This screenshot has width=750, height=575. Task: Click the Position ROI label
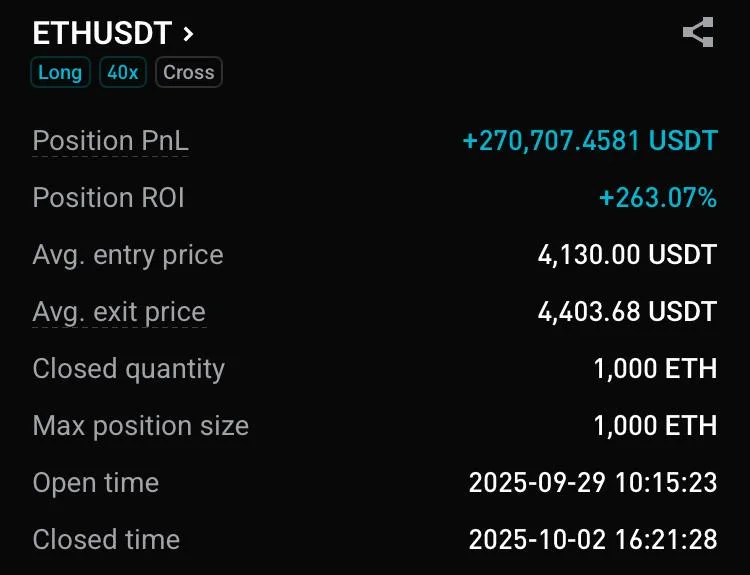coord(108,198)
